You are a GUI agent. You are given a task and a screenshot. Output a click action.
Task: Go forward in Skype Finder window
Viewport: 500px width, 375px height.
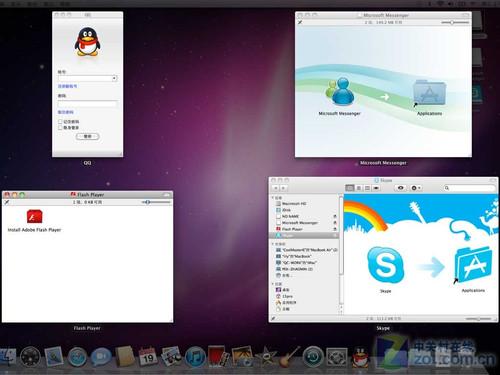283,188
